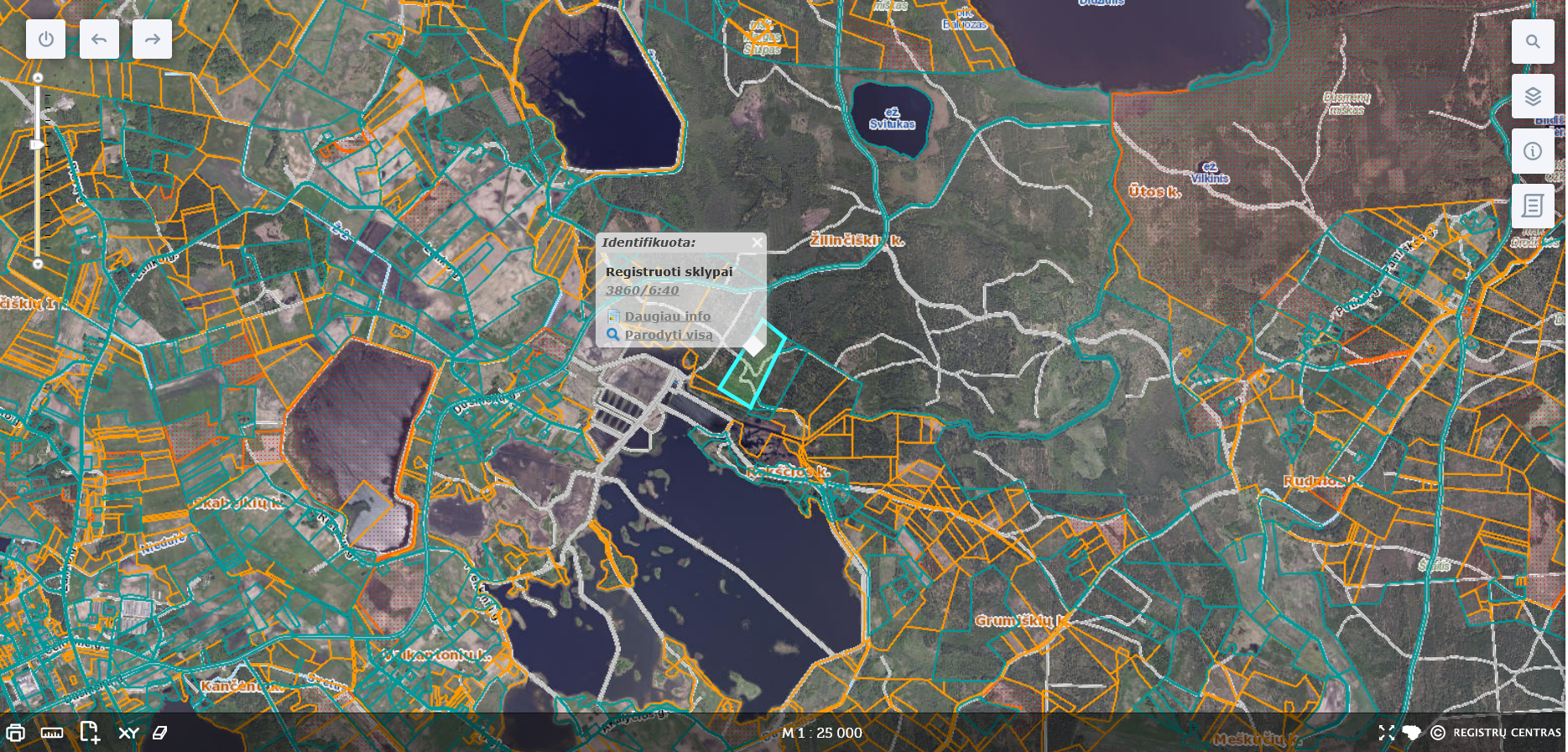The image size is (1568, 752).
Task: Print the map using printer icon
Action: pyautogui.click(x=15, y=733)
